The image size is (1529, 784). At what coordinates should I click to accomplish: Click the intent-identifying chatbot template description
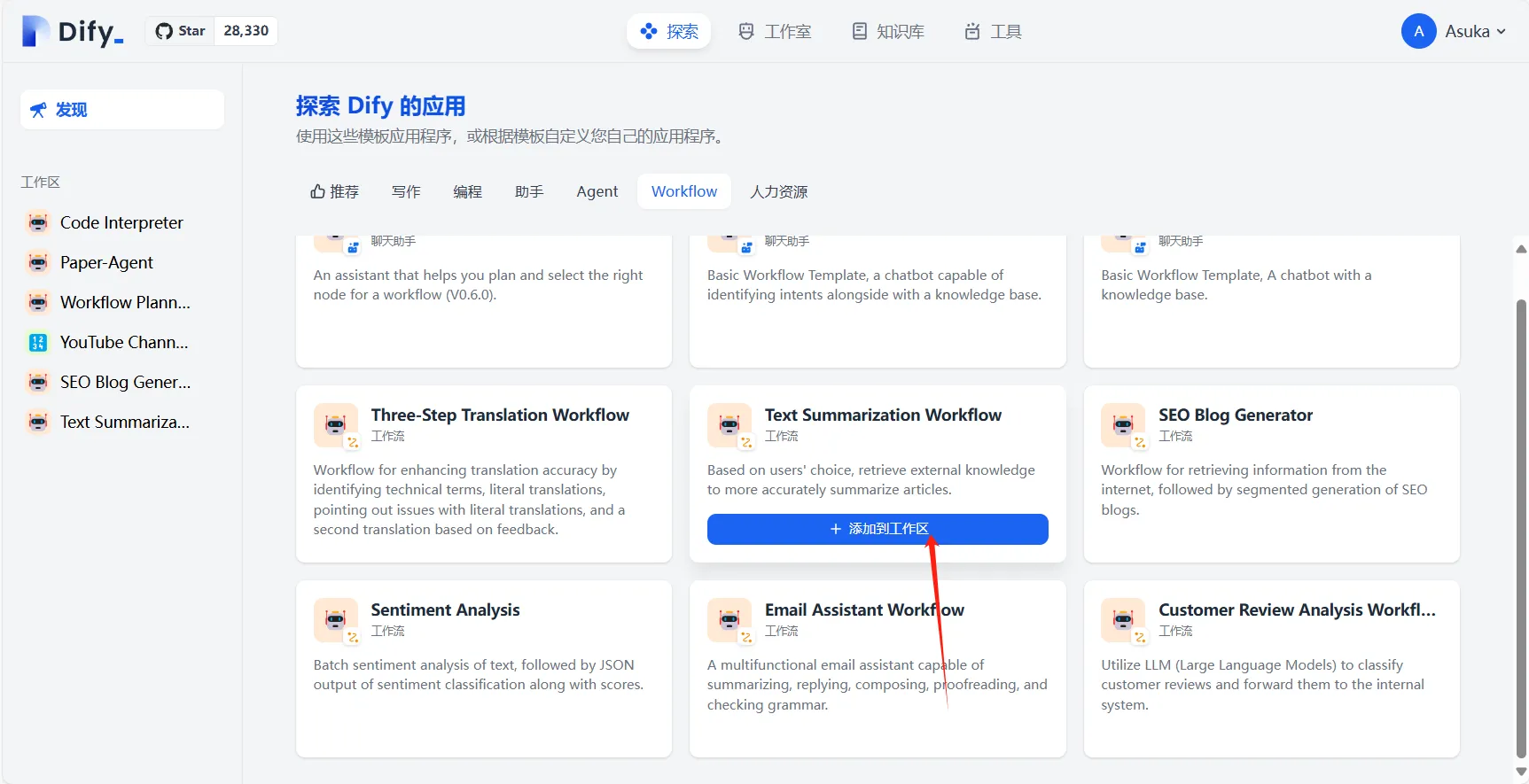874,284
